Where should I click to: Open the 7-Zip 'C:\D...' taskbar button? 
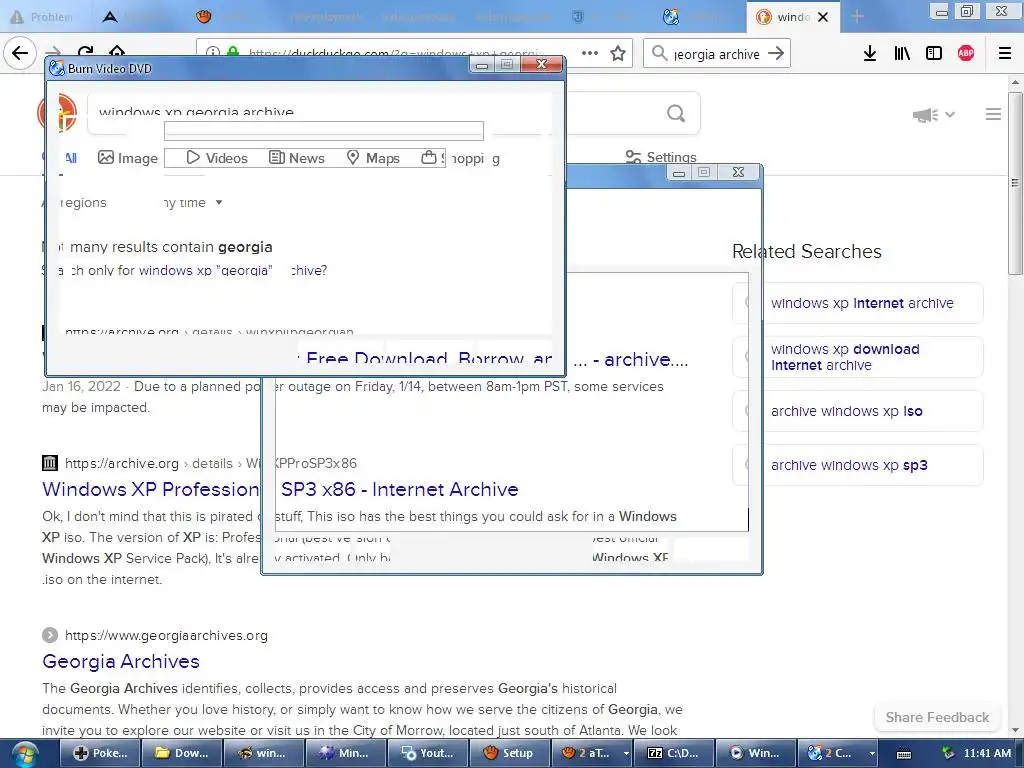673,753
